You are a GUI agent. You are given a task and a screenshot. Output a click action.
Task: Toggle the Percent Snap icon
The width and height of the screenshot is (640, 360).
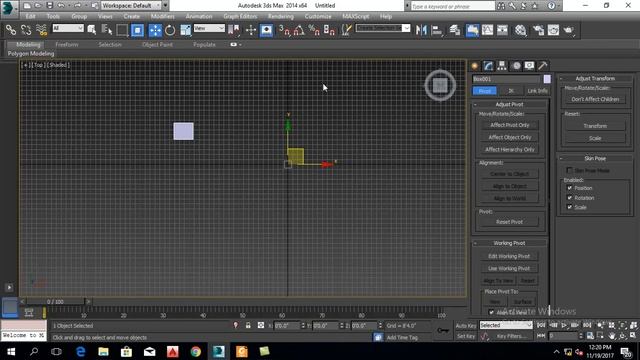point(314,30)
